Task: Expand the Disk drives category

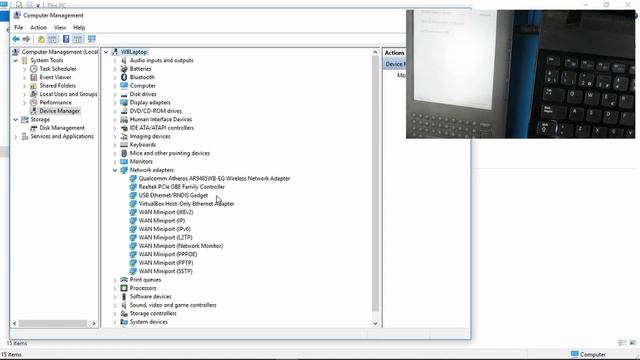Action: click(115, 94)
